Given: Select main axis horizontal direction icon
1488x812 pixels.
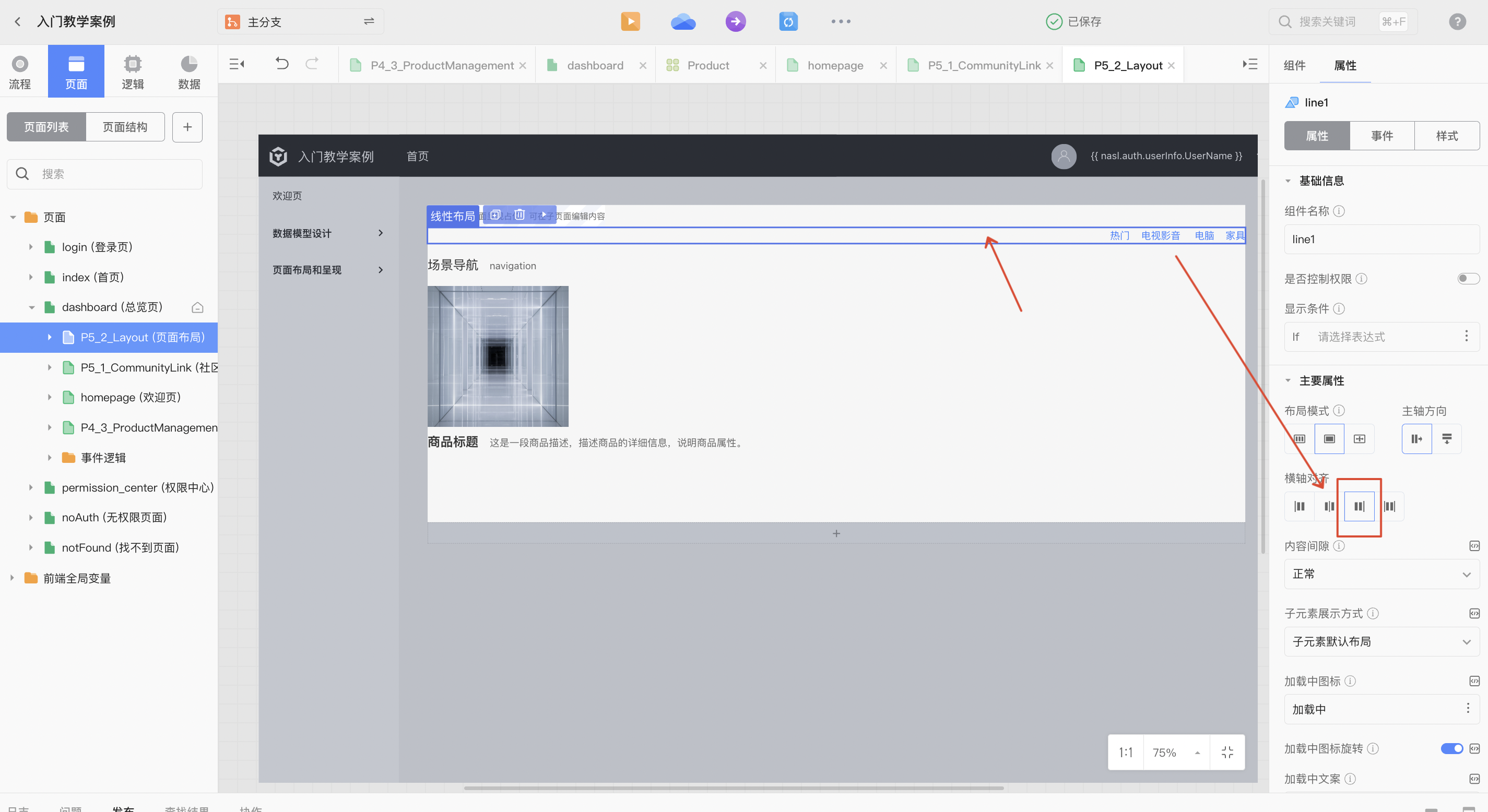Looking at the screenshot, I should click(1416, 438).
